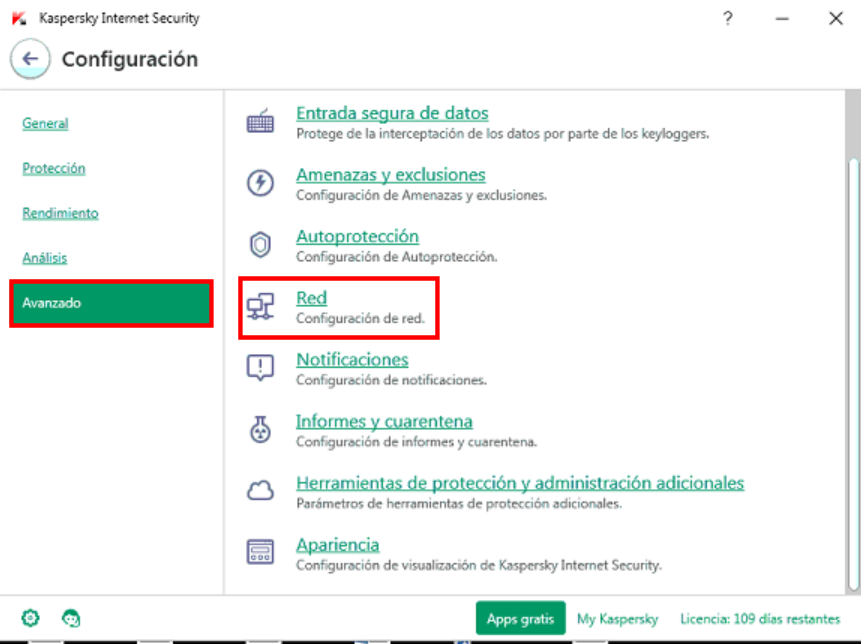The width and height of the screenshot is (861, 644).
Task: Click the description 'Configuración de notificaciones.'
Action: click(391, 380)
